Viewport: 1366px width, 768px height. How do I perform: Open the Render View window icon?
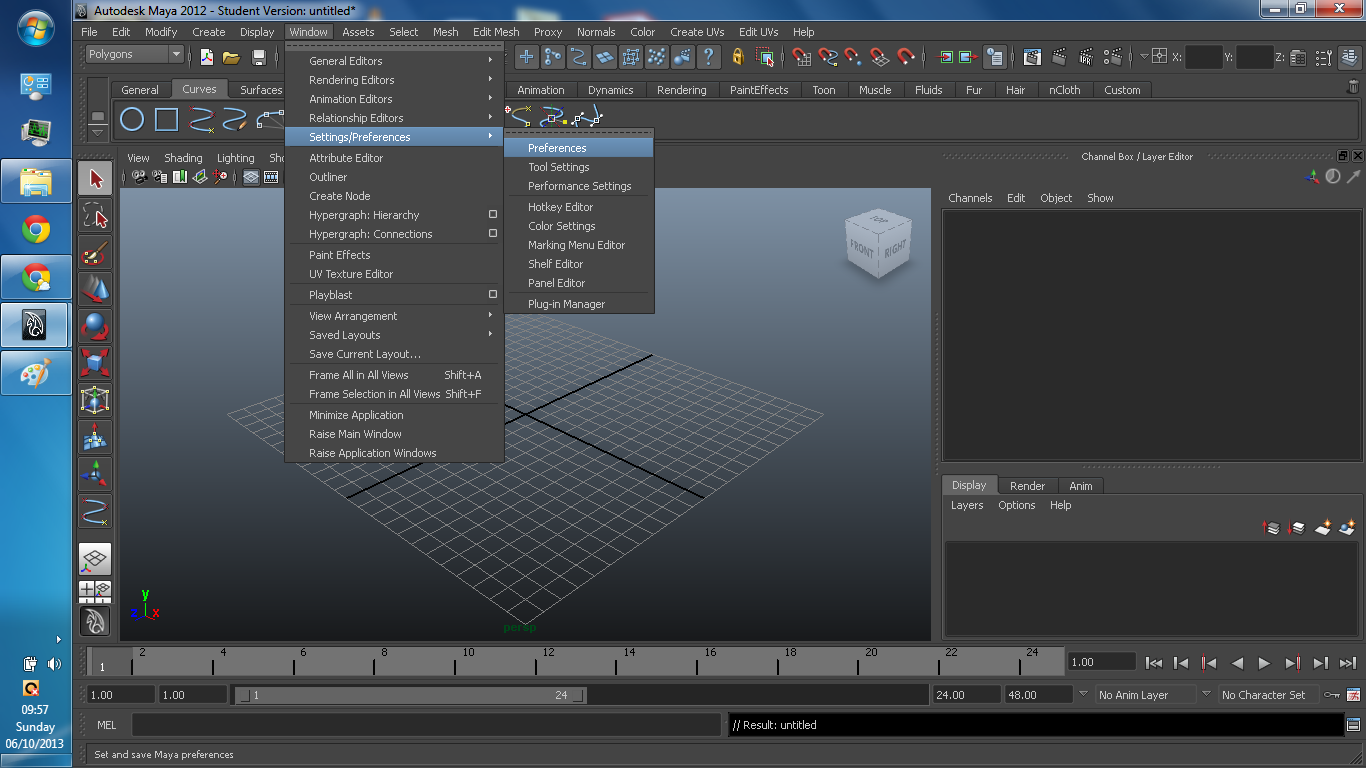point(1033,57)
